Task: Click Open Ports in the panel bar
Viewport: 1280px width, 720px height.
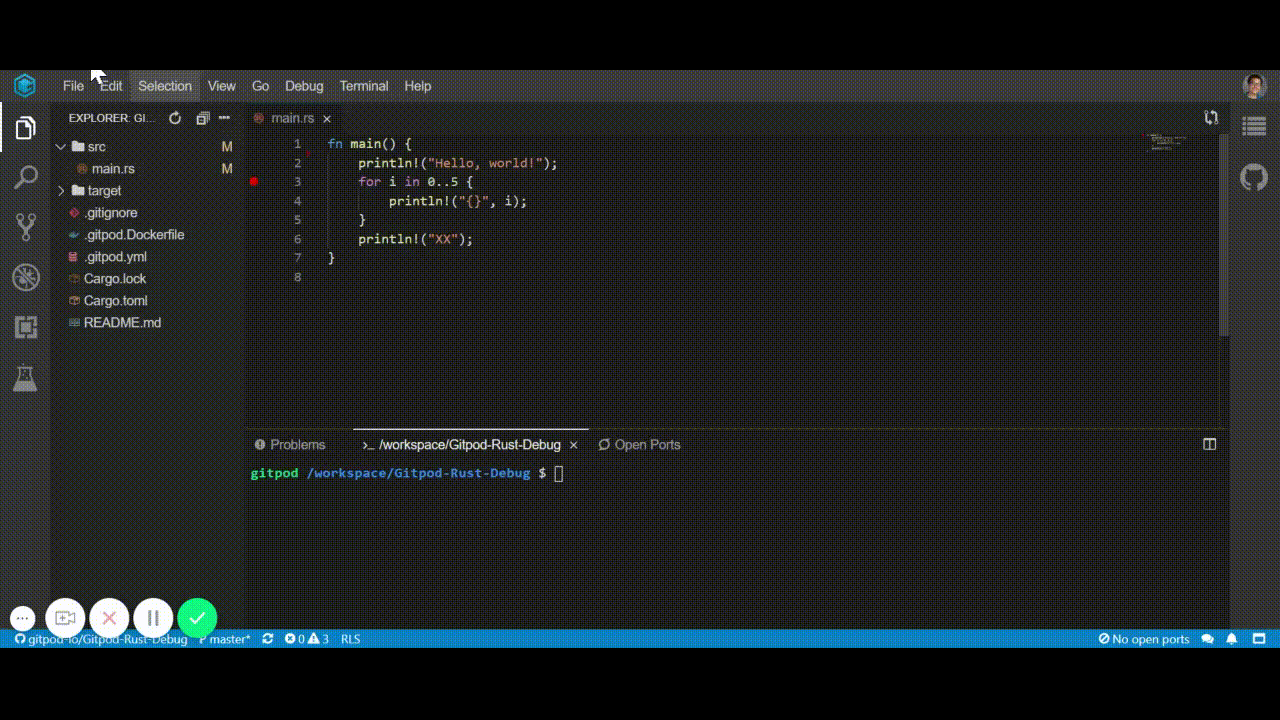Action: click(x=639, y=444)
